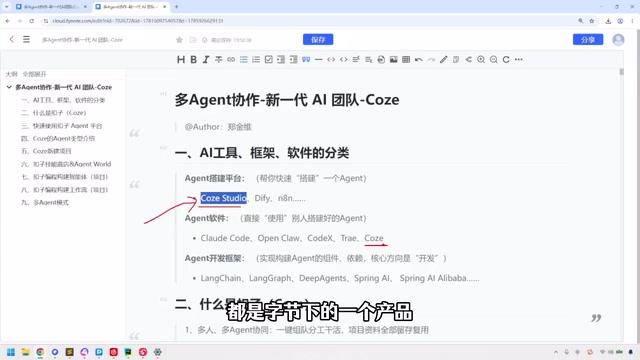Bookmark page with browser star icon
The image size is (640, 360).
pyautogui.click(x=591, y=21)
